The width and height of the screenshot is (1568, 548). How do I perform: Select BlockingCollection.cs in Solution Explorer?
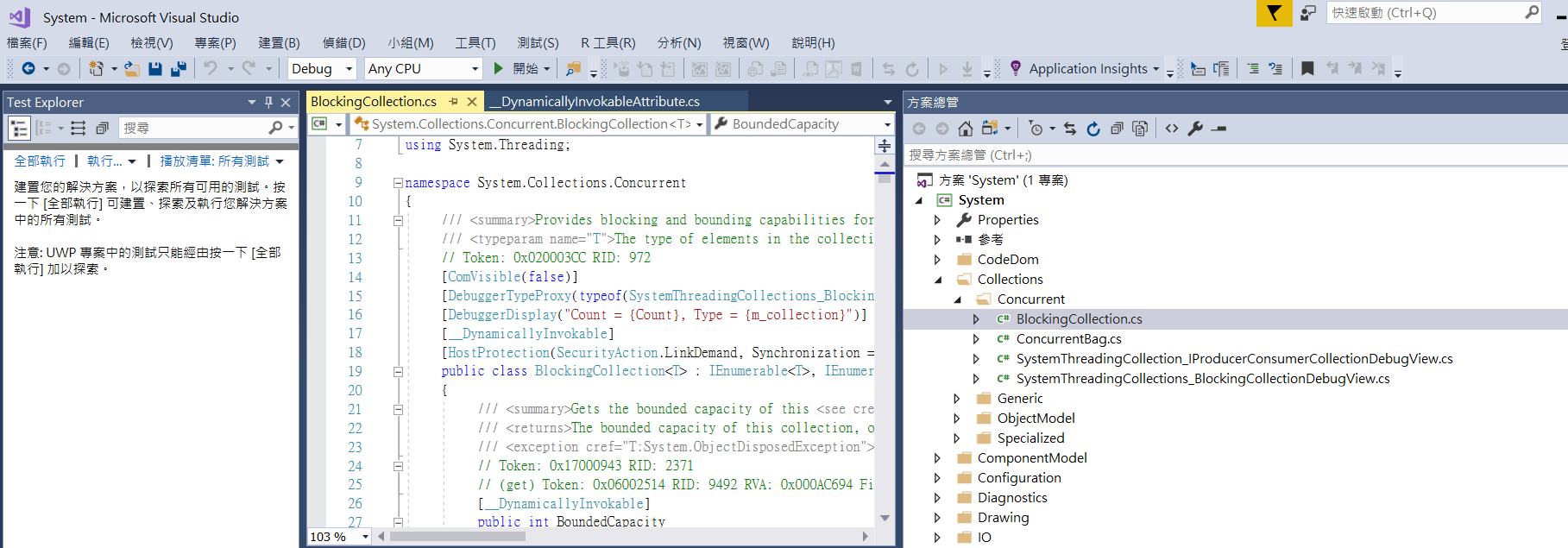1079,319
